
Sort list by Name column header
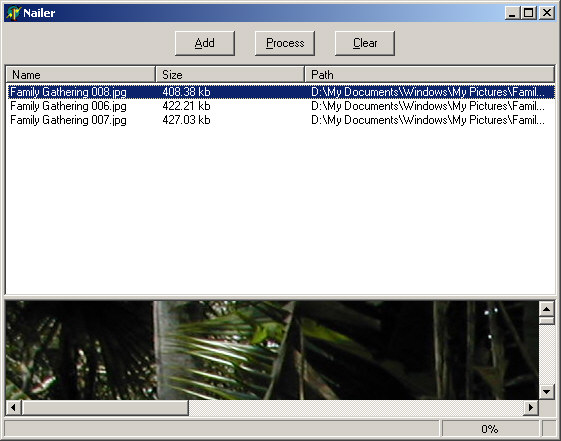(81, 74)
